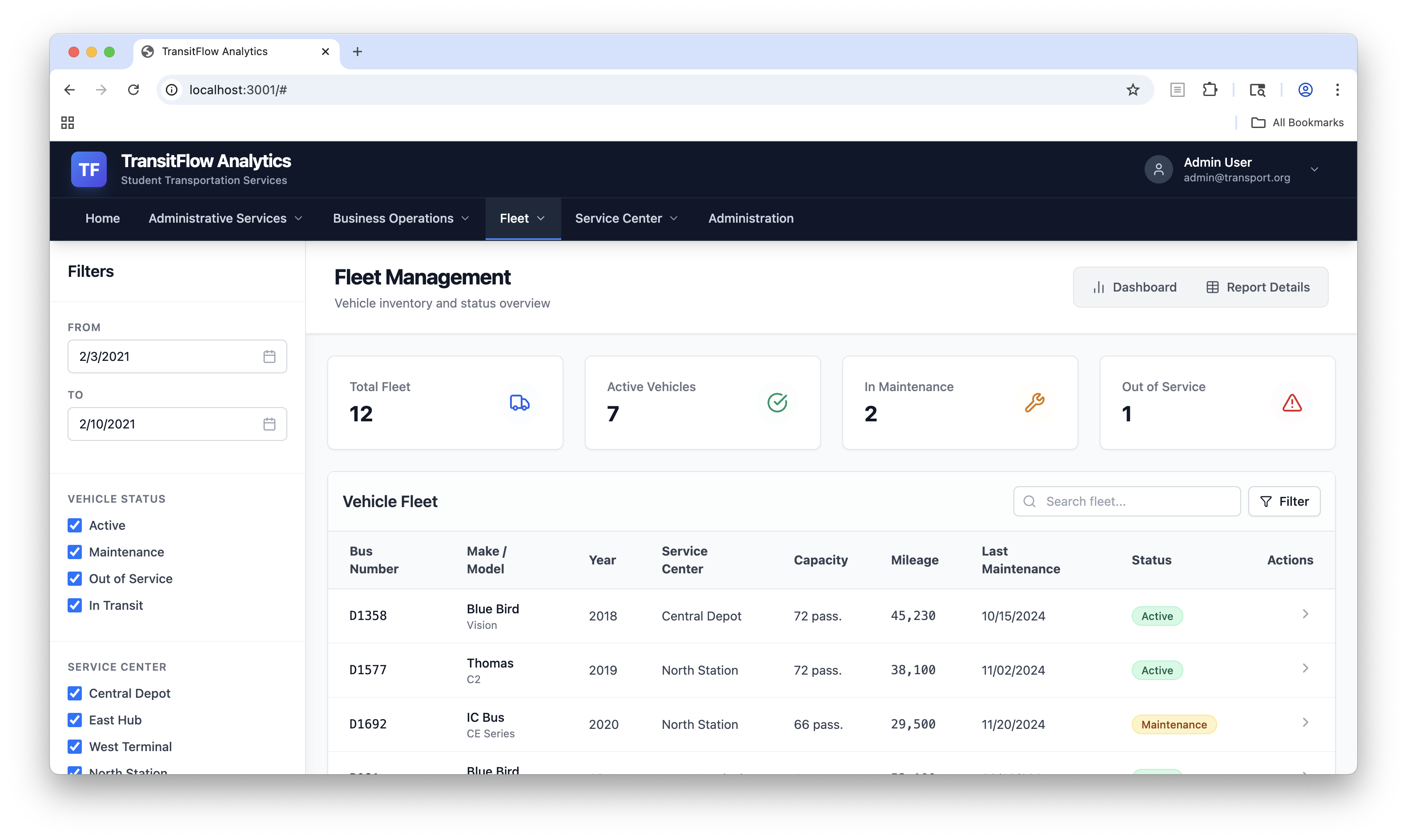Expand the Fleet navigation dropdown

click(x=522, y=218)
